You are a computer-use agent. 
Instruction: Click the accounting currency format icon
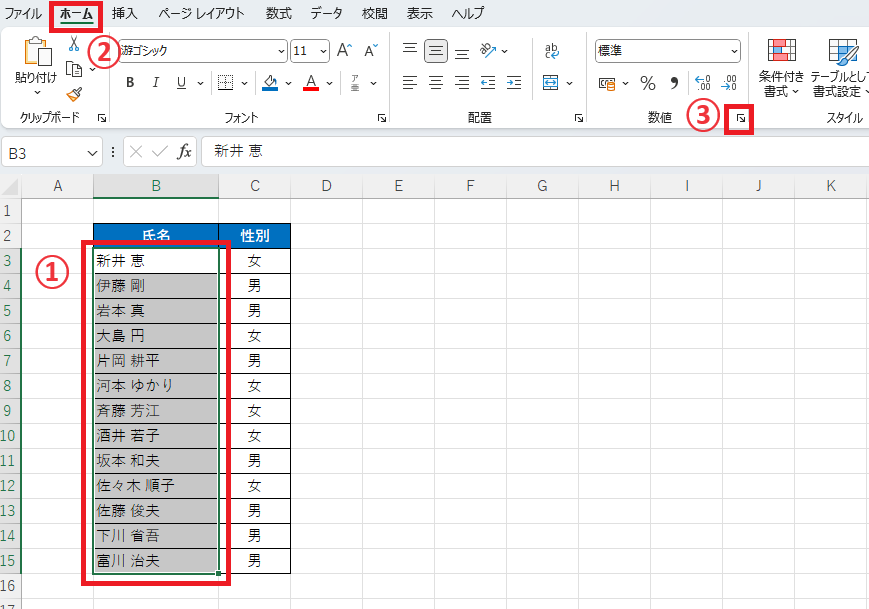click(607, 84)
